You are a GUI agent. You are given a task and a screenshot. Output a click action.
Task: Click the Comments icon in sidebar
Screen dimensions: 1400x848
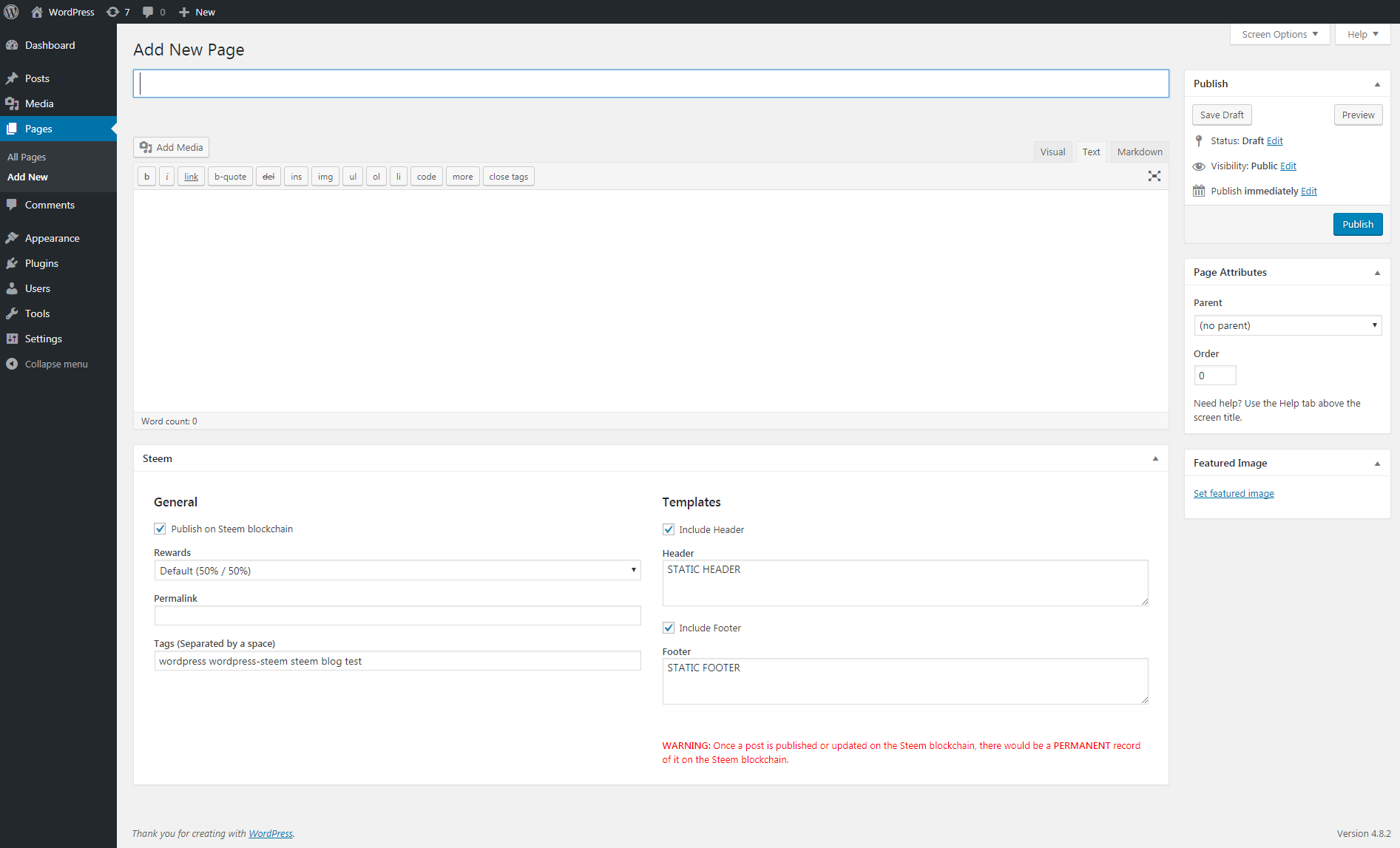click(x=12, y=205)
